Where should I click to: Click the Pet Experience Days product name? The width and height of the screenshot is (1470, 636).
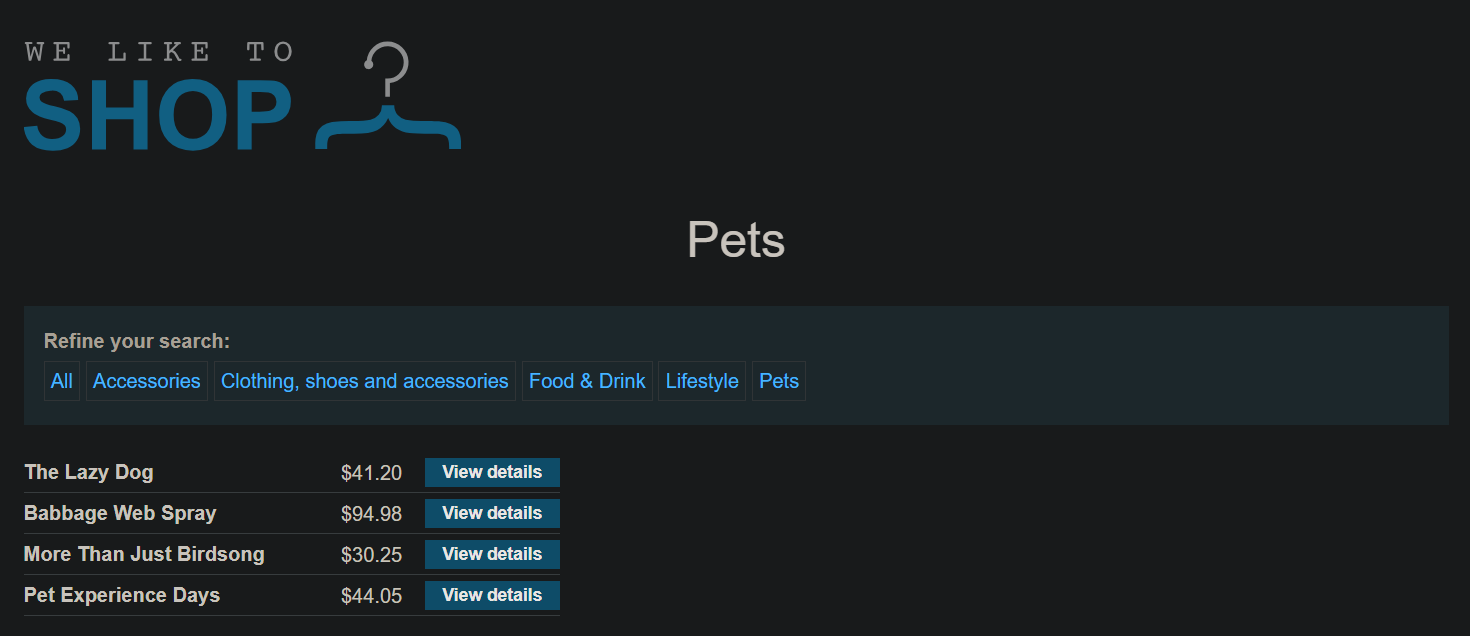(x=122, y=595)
